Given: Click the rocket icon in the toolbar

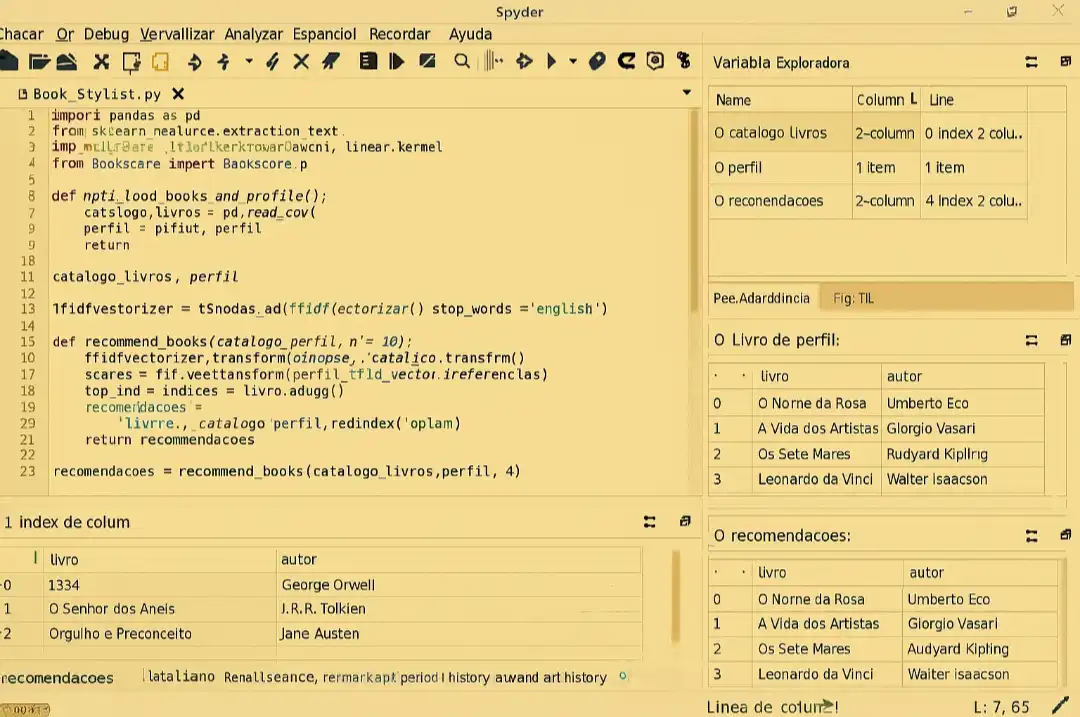Looking at the screenshot, I should tap(330, 62).
